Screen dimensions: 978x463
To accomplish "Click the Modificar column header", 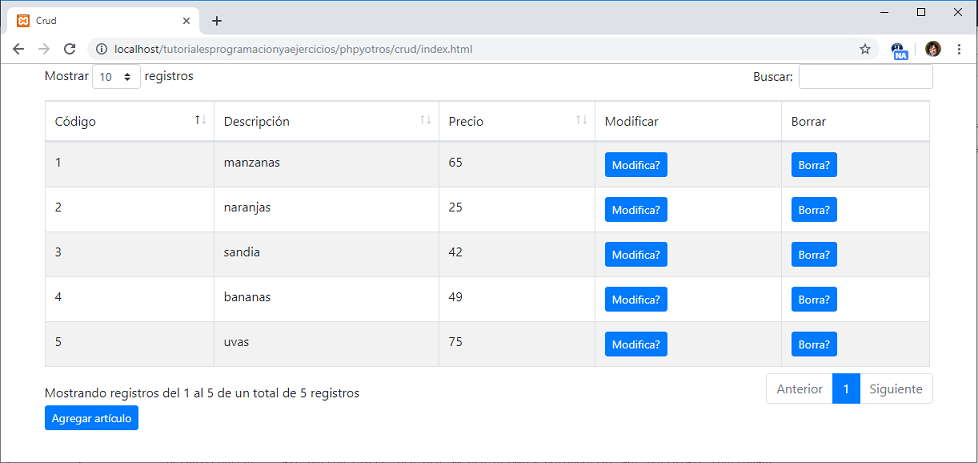I will 688,121.
